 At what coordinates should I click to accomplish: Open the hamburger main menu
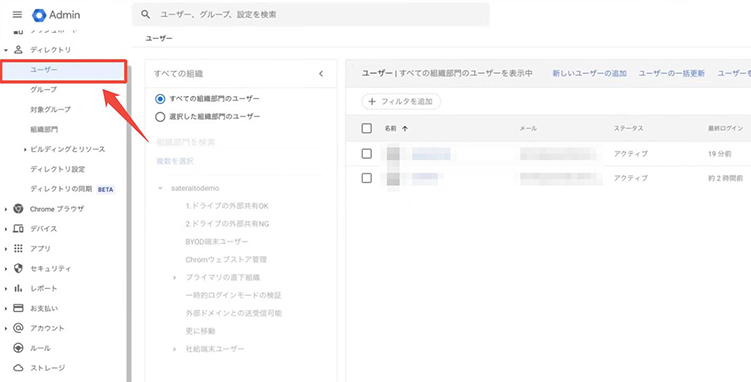tap(17, 15)
